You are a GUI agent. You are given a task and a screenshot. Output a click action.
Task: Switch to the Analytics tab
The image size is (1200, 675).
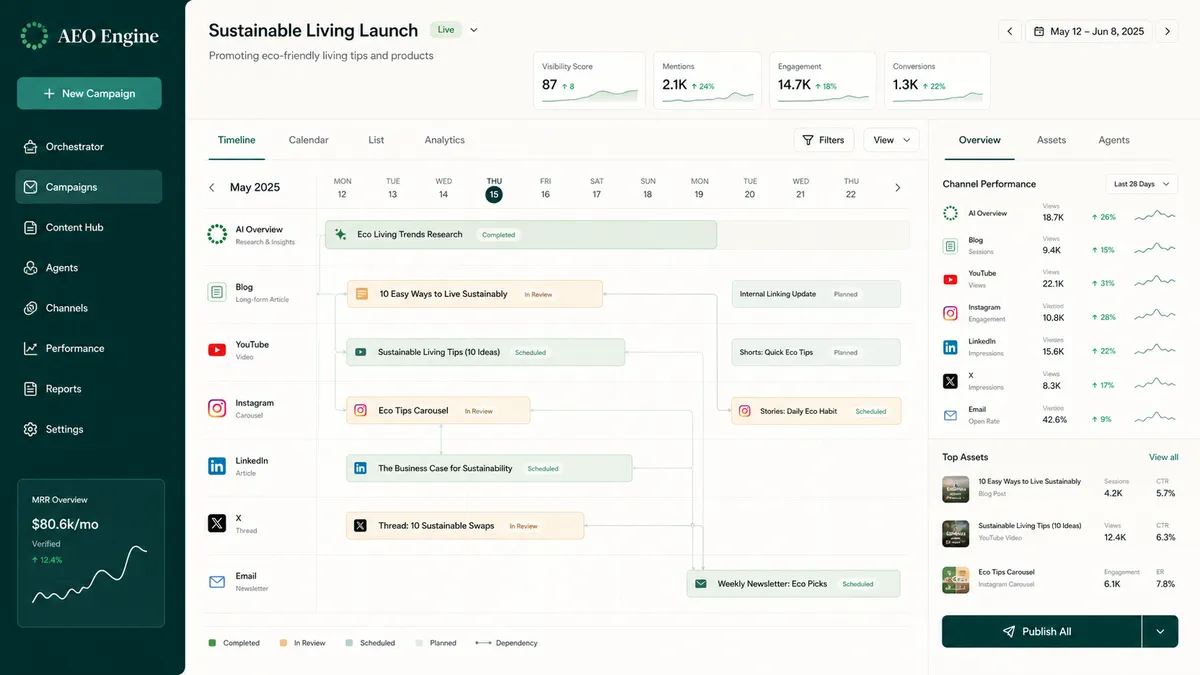click(445, 140)
